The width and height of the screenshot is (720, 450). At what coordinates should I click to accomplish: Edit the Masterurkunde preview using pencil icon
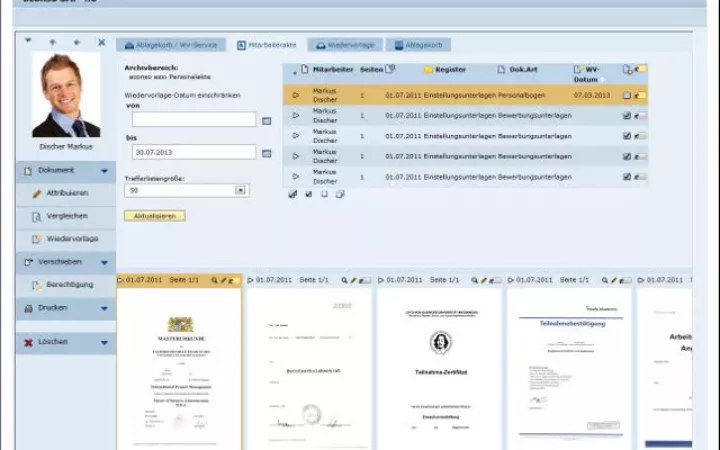point(223,280)
